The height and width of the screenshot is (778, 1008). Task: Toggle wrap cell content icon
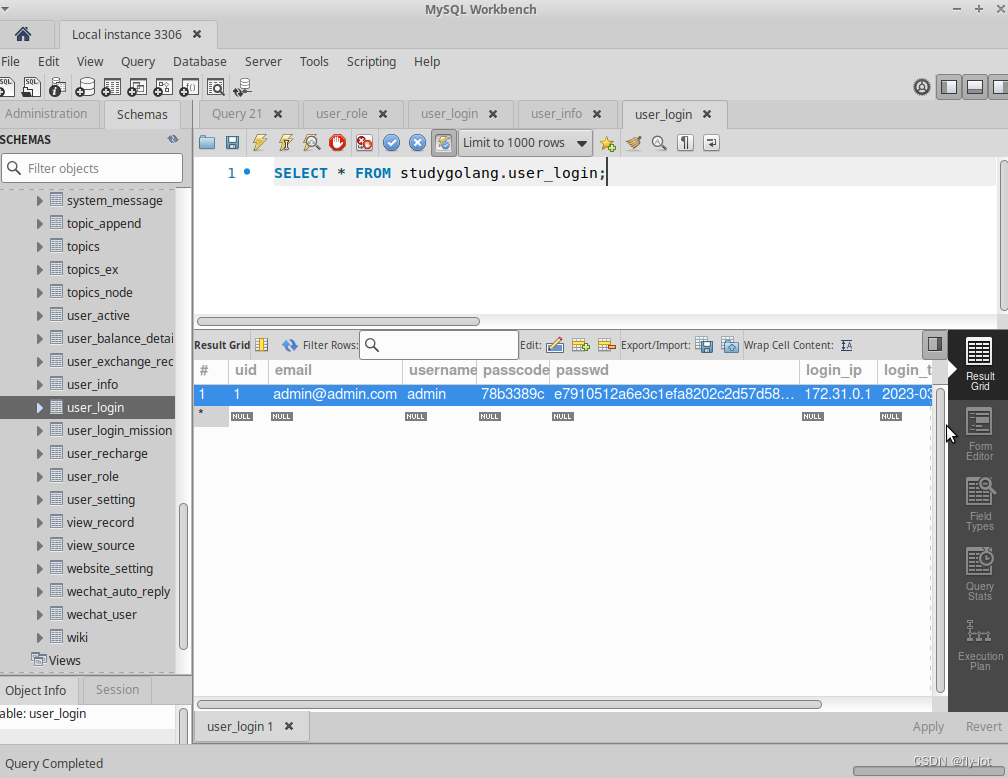pyautogui.click(x=847, y=345)
